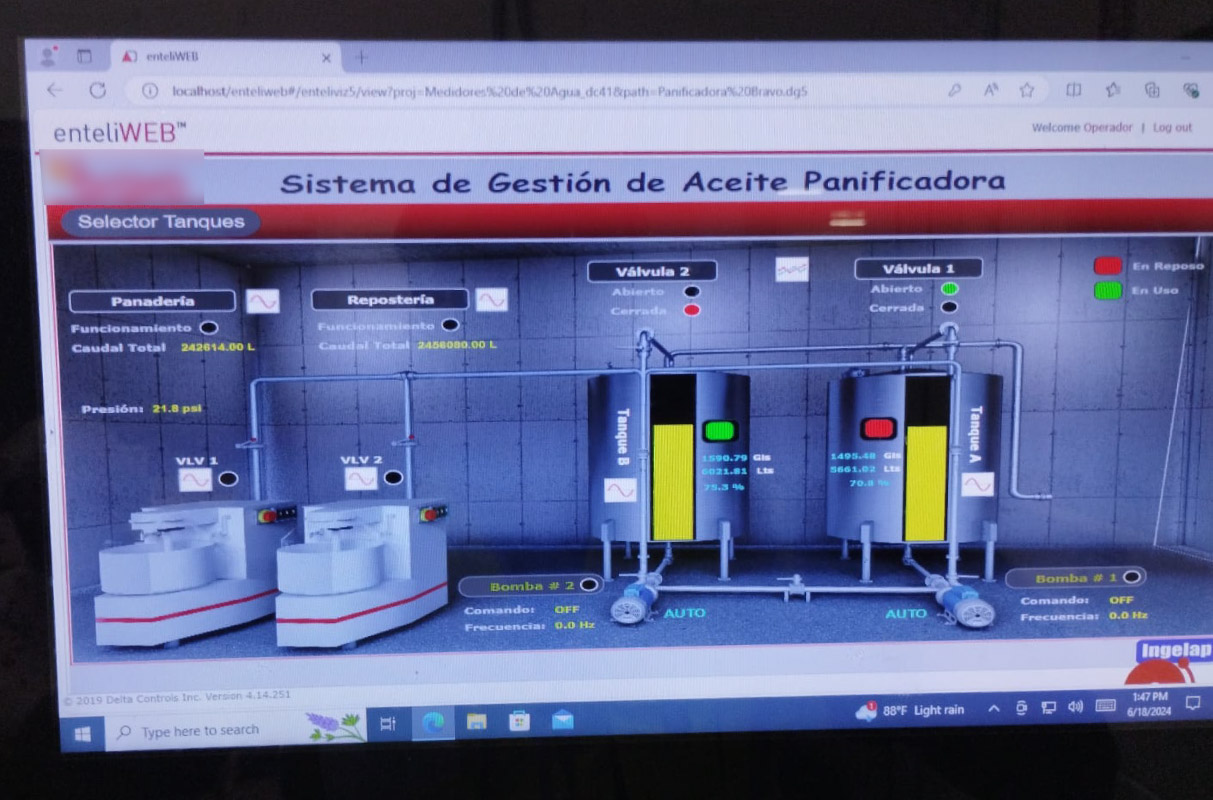Screen dimensions: 1213x800
Task: Click the browser Back arrow
Action: (x=55, y=90)
